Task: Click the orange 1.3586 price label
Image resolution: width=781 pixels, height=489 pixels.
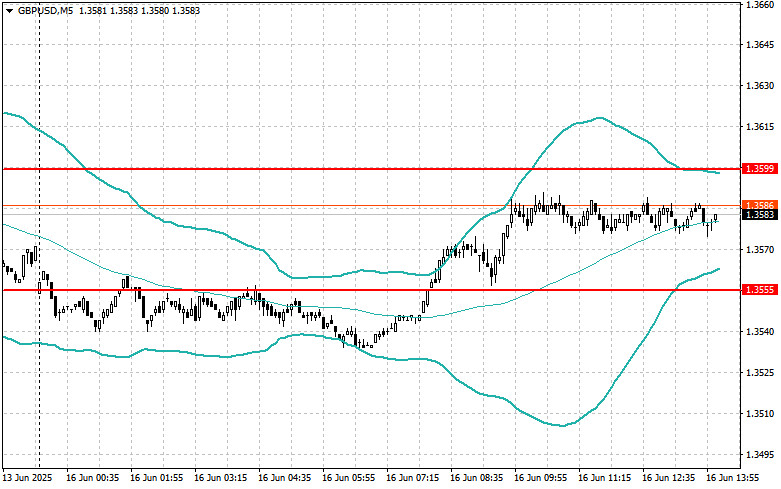Action: coord(760,205)
